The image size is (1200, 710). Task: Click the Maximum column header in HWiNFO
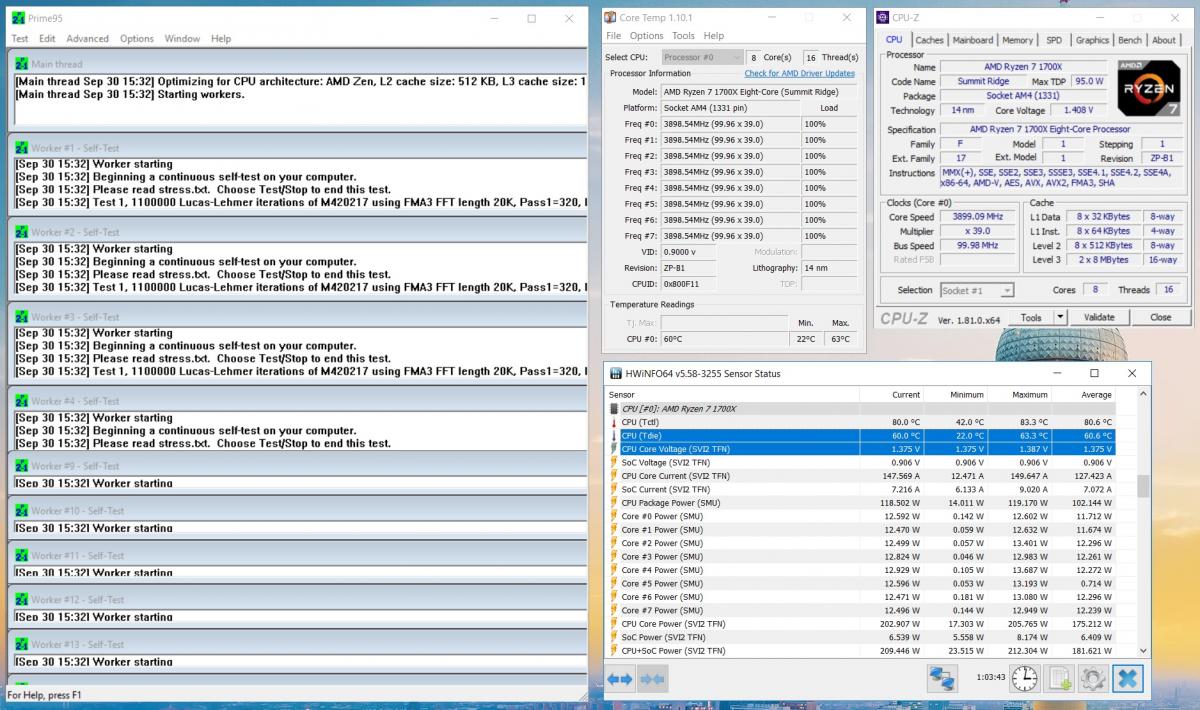point(1019,395)
